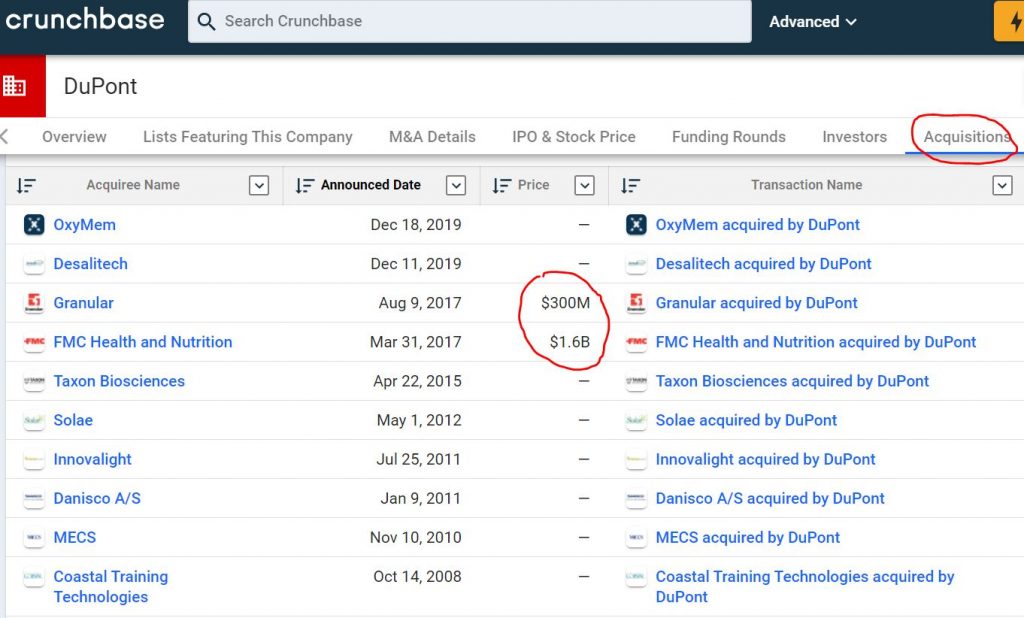Click Granular logo in Acquiree column
Screen dimensions: 1024x618
pyautogui.click(x=34, y=303)
